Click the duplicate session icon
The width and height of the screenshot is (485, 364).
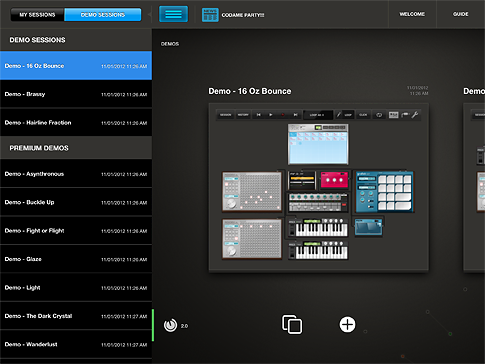tap(292, 324)
